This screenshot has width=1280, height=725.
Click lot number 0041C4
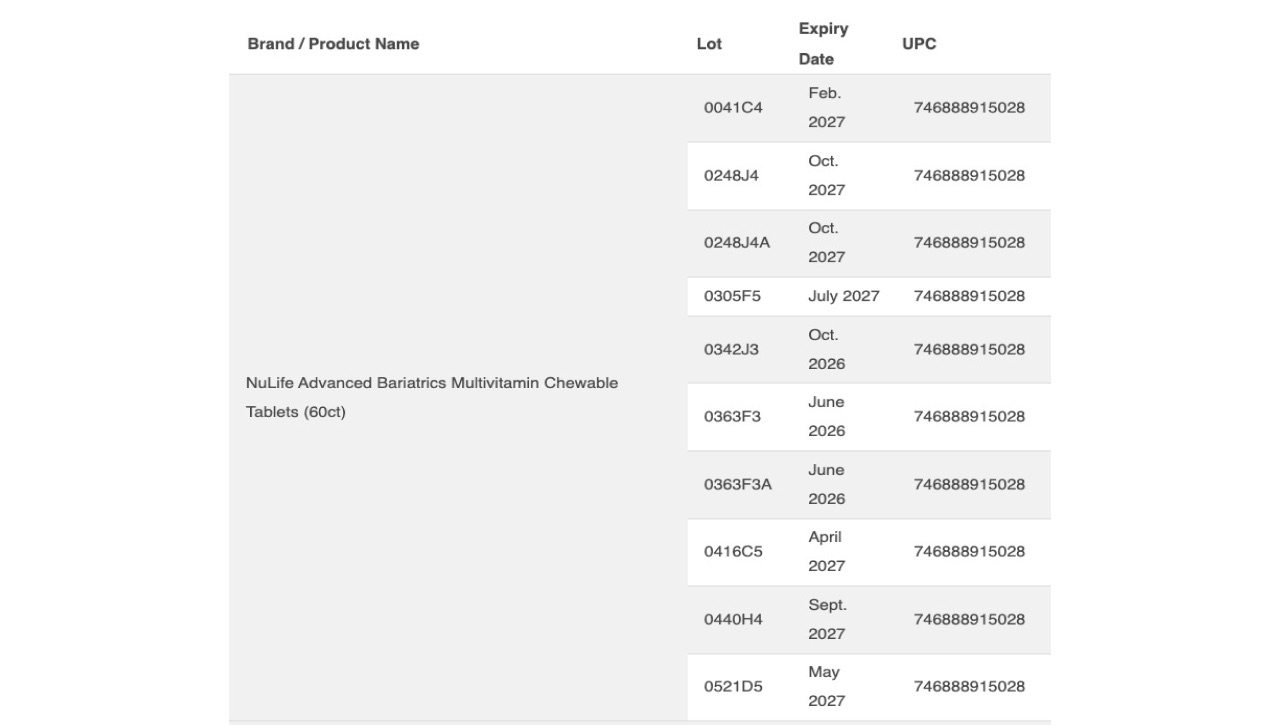tap(733, 108)
